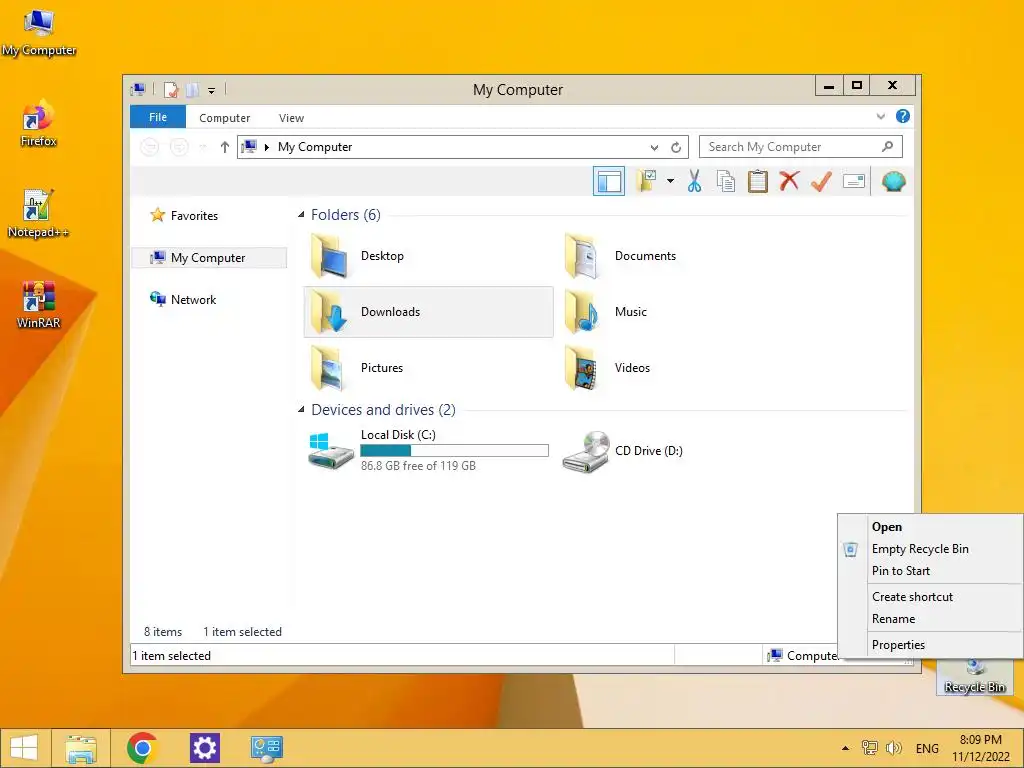Click the scissors Cut icon

694,181
